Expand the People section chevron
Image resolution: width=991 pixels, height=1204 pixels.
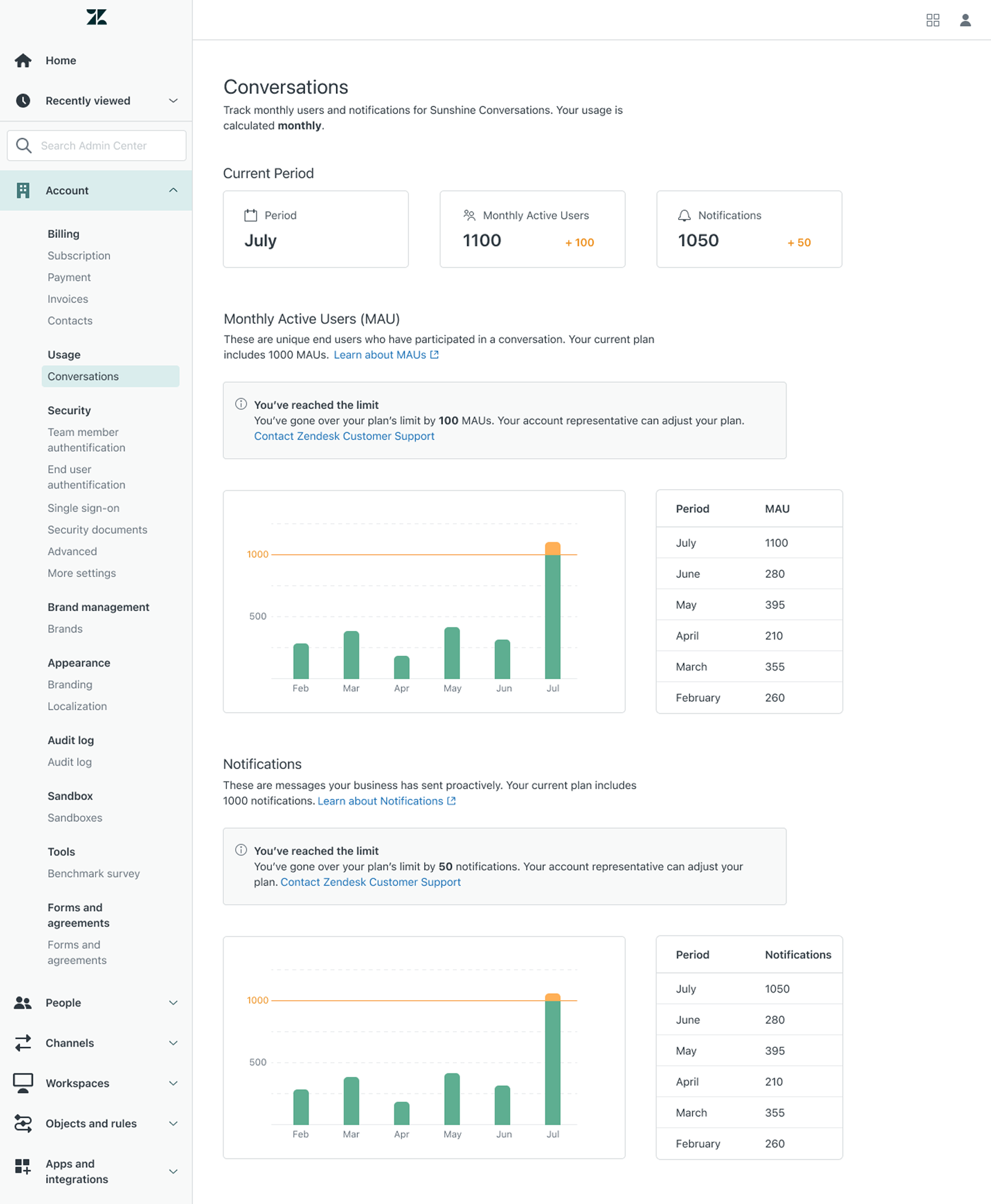tap(173, 1003)
